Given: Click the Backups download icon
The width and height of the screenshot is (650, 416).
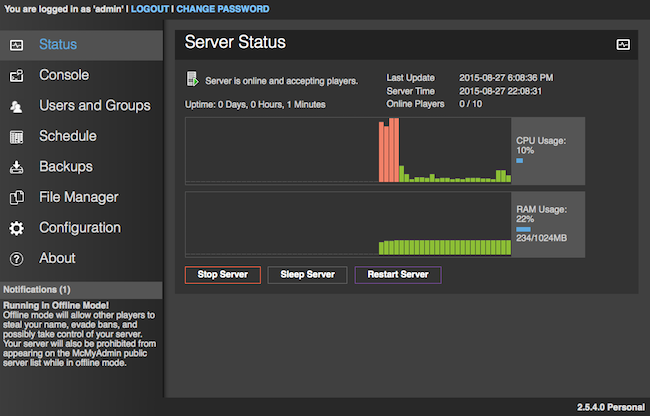Looking at the screenshot, I should [16, 167].
